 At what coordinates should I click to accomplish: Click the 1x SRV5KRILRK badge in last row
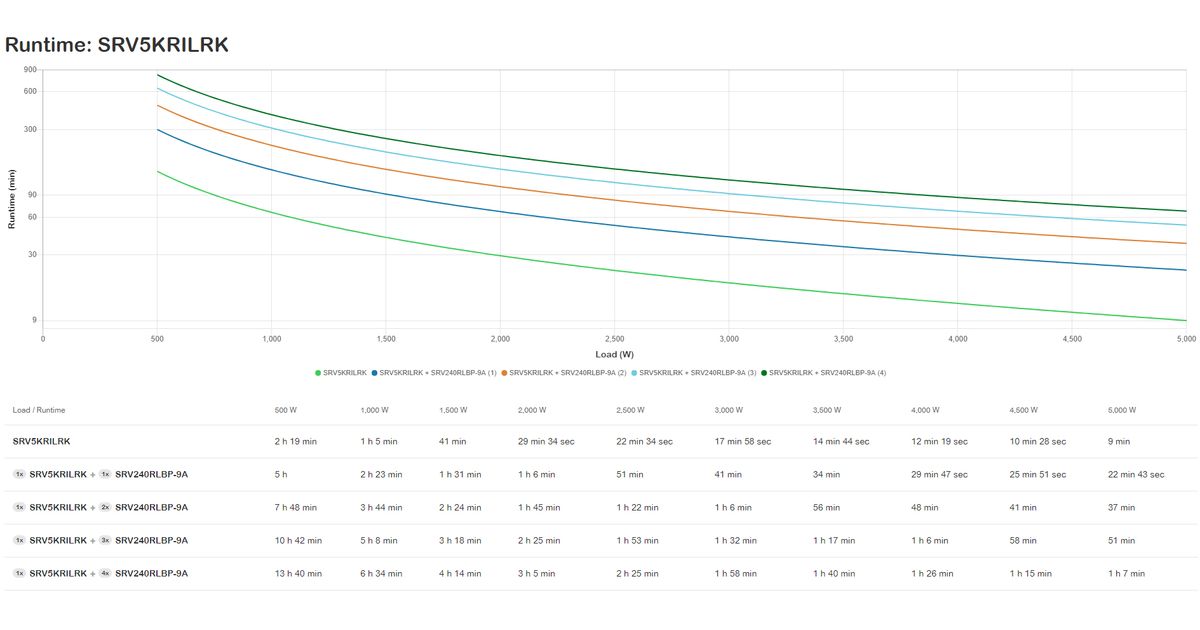point(19,574)
